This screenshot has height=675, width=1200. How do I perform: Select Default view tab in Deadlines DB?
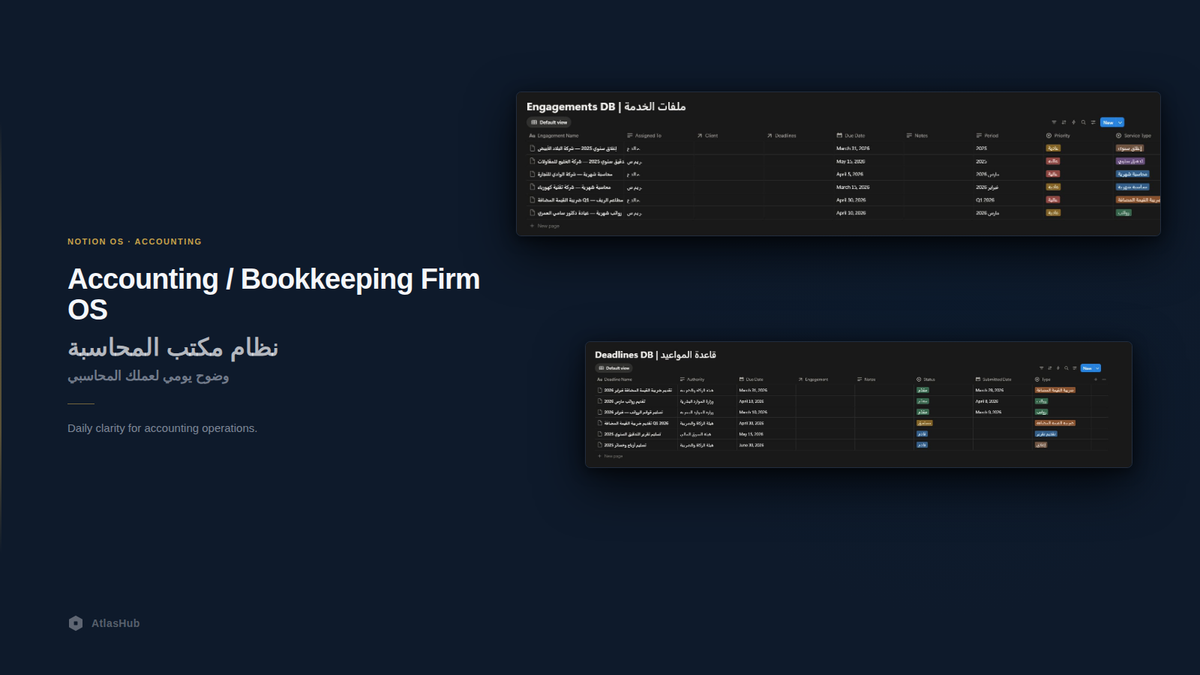point(614,368)
